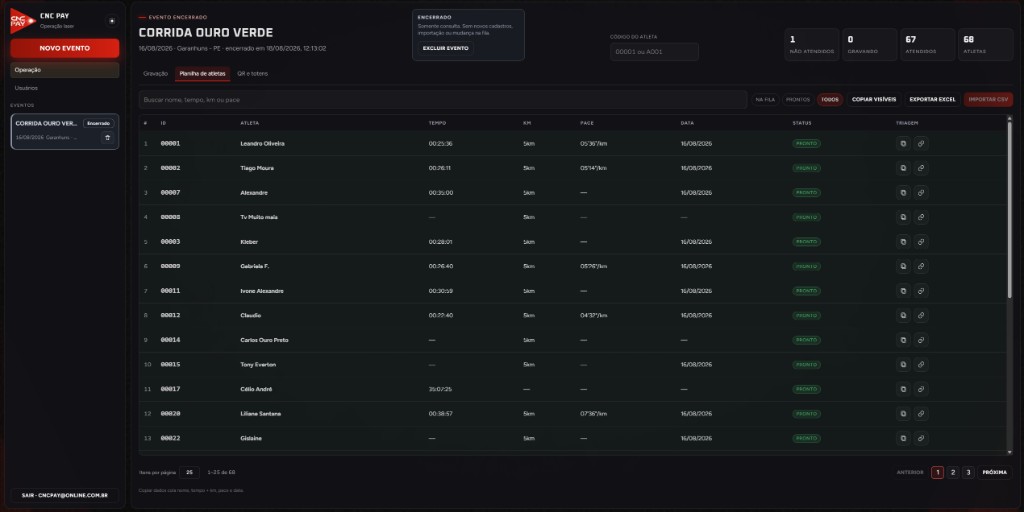This screenshot has height=512, width=1024.
Task: Click the link icon for Tv Muito mais
Action: coord(921,217)
